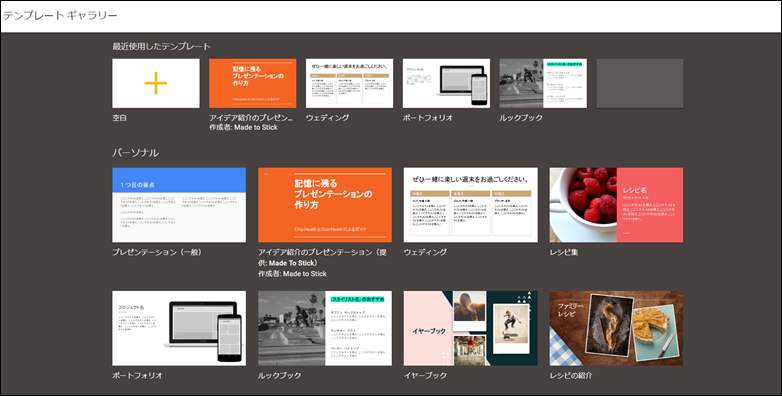Open the large ルックブック skateboard template
This screenshot has width=782, height=396.
[x=325, y=329]
